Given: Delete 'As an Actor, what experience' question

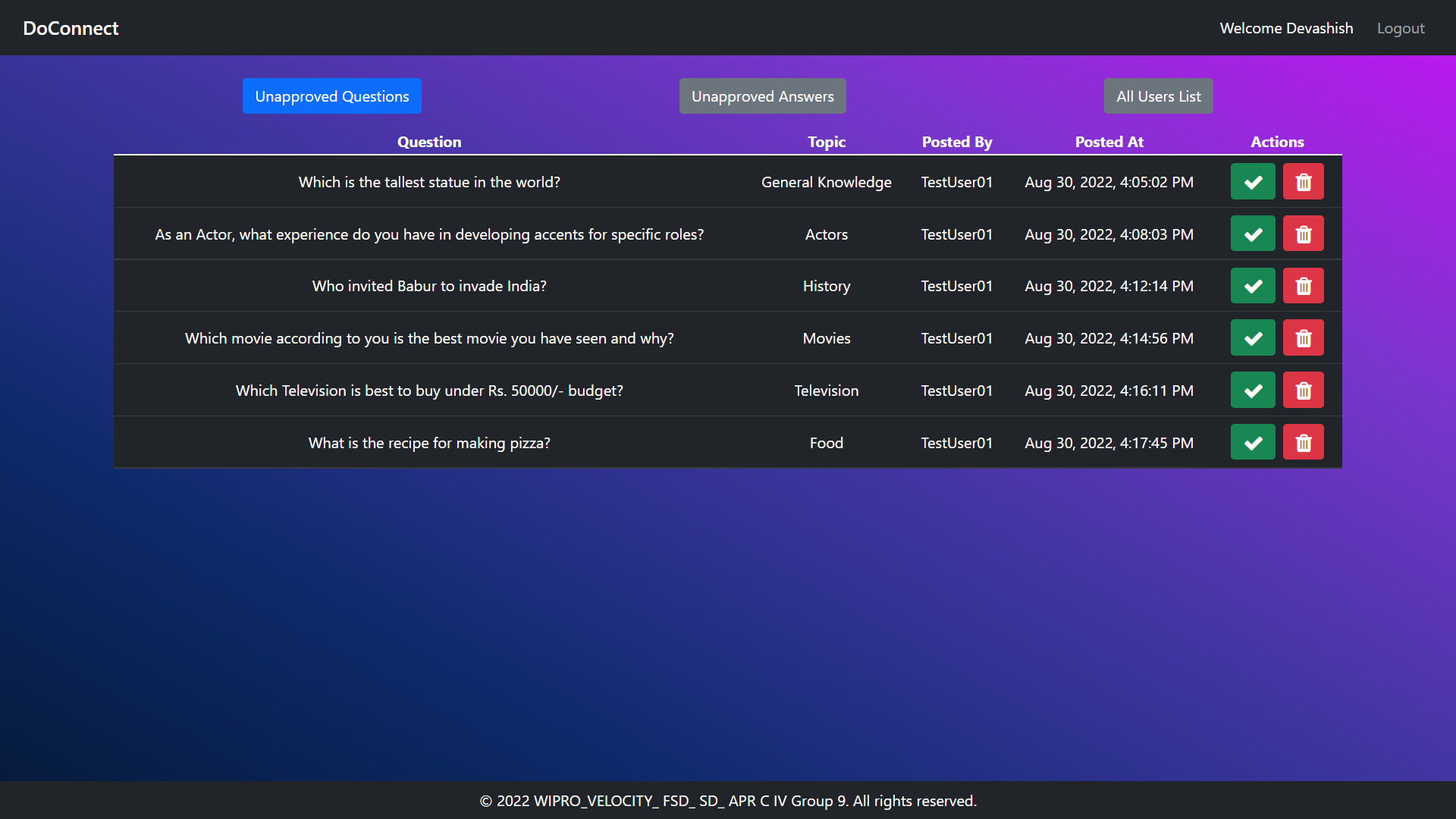Looking at the screenshot, I should pyautogui.click(x=1303, y=233).
